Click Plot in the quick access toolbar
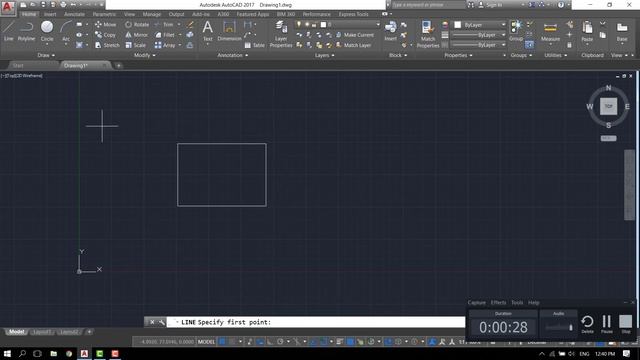The width and height of the screenshot is (640, 360). 63,4
